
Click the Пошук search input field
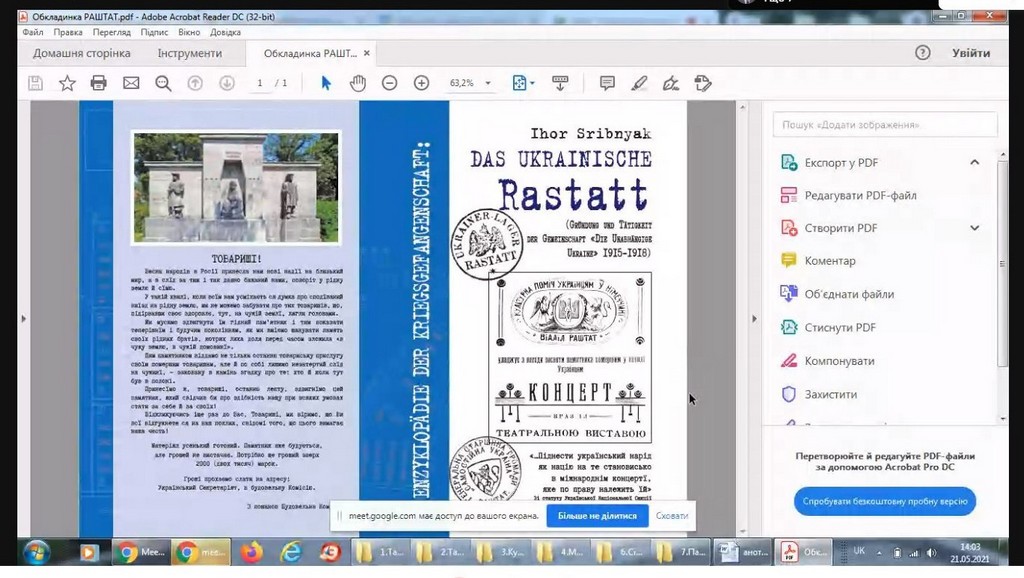click(884, 125)
